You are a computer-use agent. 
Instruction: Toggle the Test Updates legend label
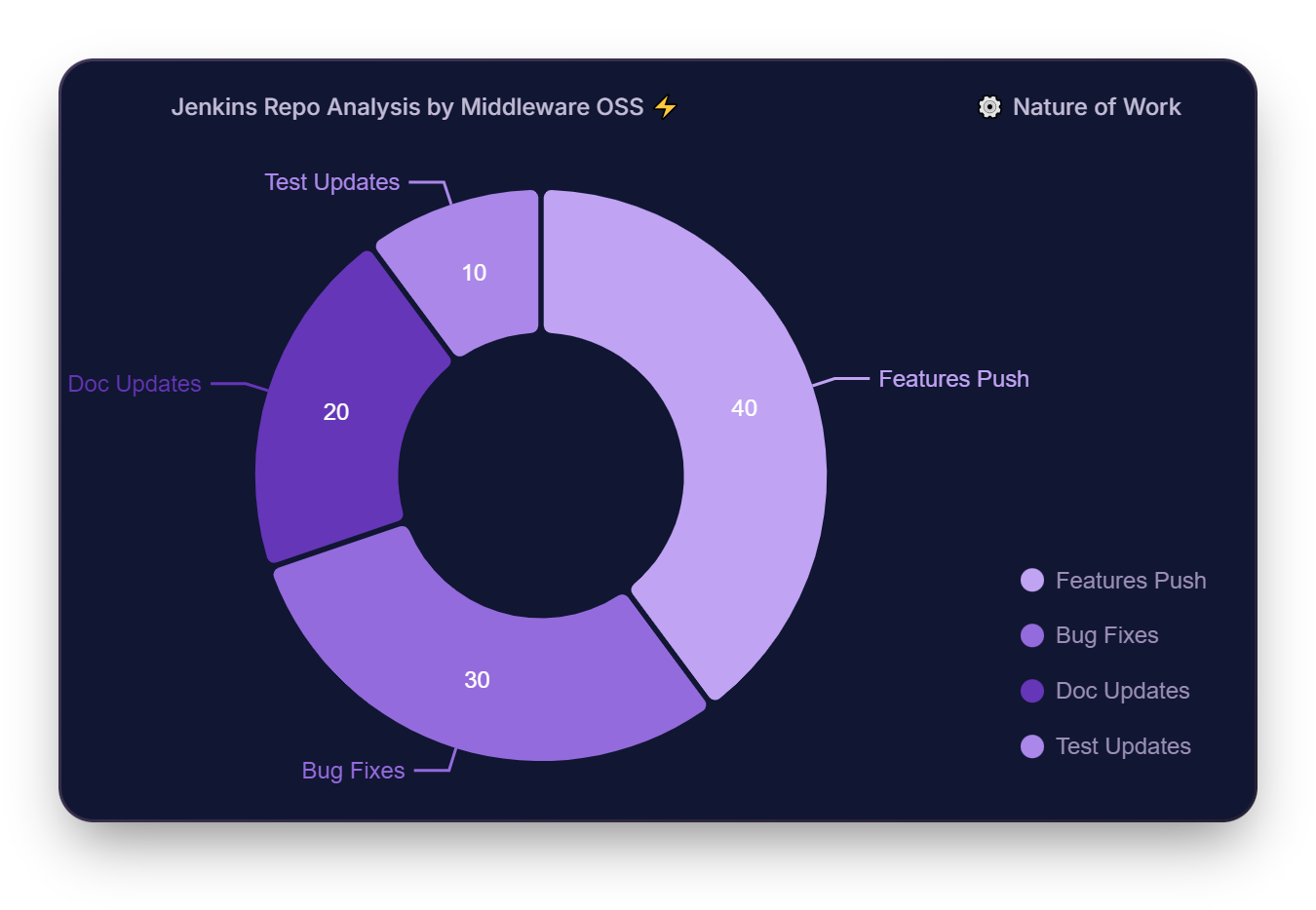pyautogui.click(x=1123, y=746)
